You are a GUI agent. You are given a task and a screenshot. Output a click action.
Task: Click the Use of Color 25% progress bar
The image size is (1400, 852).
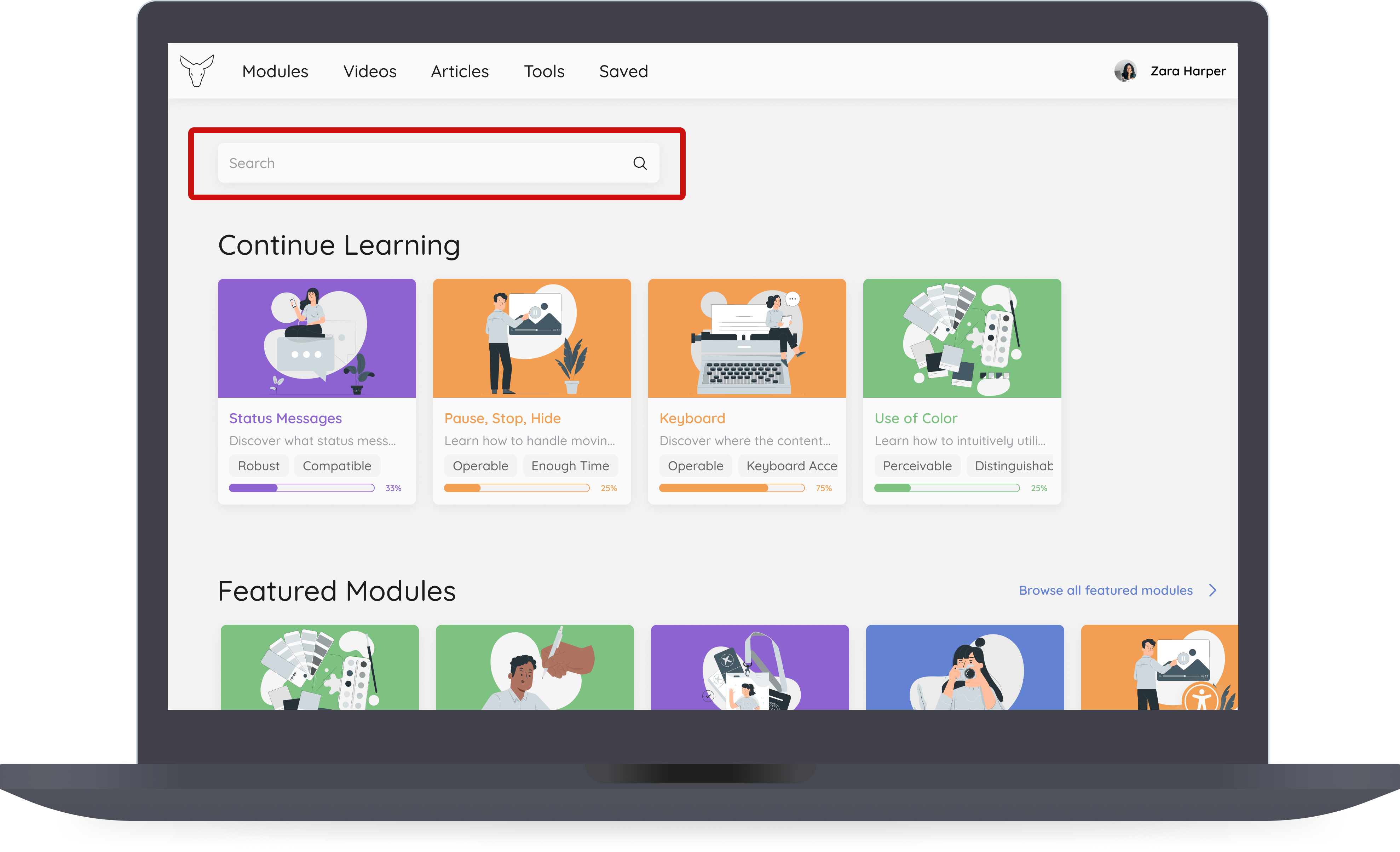point(946,488)
